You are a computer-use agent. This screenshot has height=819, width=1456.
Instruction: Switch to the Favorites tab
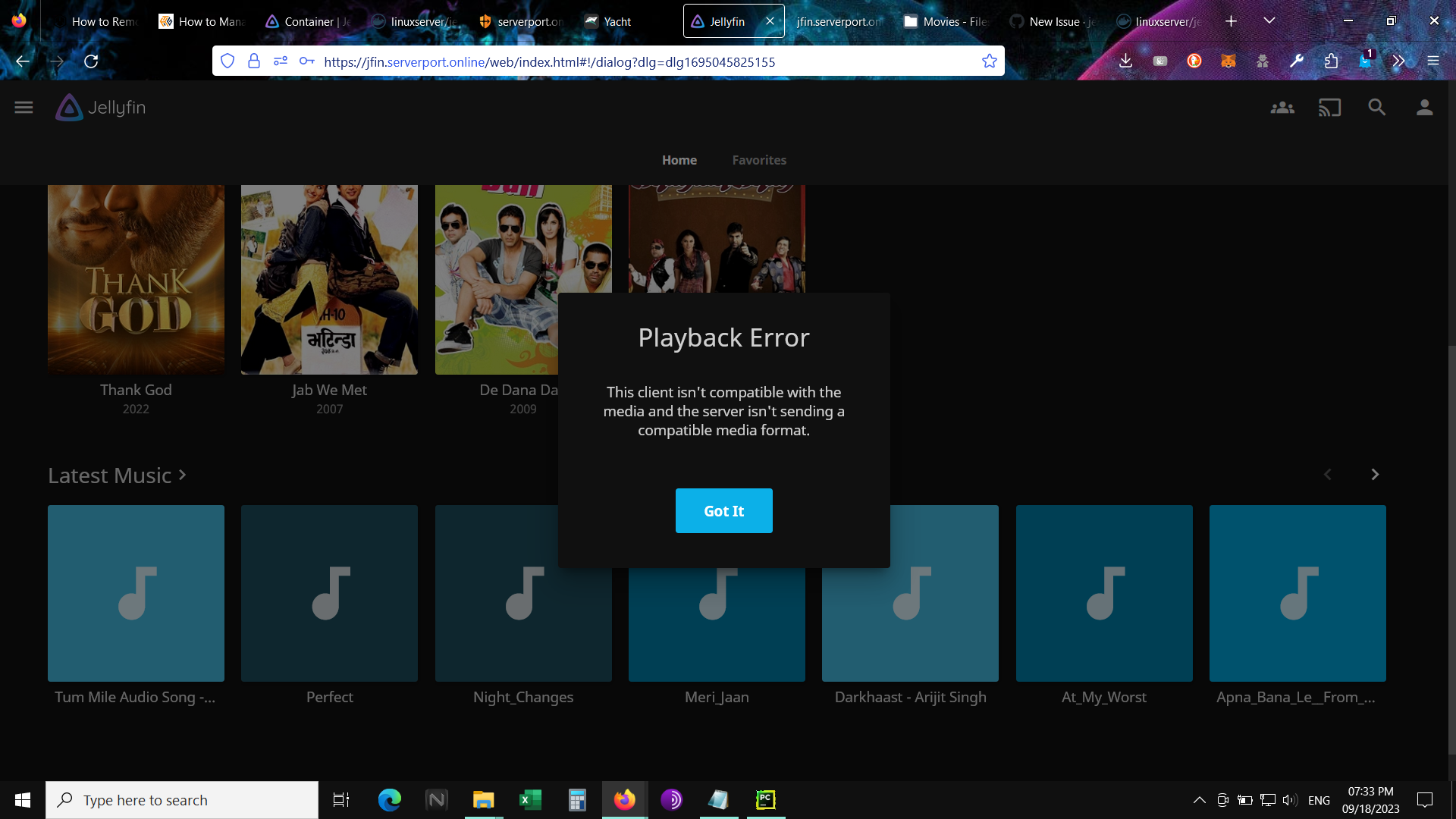pyautogui.click(x=759, y=160)
